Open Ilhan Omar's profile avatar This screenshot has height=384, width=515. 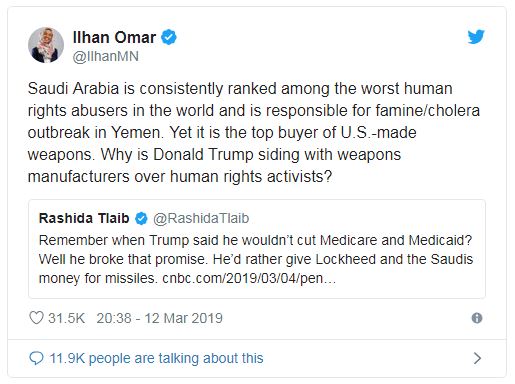coord(46,45)
